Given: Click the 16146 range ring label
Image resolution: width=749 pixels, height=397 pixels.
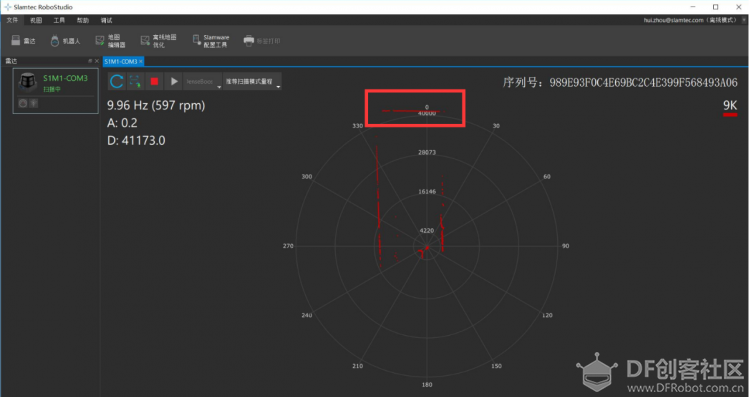Looking at the screenshot, I should coord(427,192).
